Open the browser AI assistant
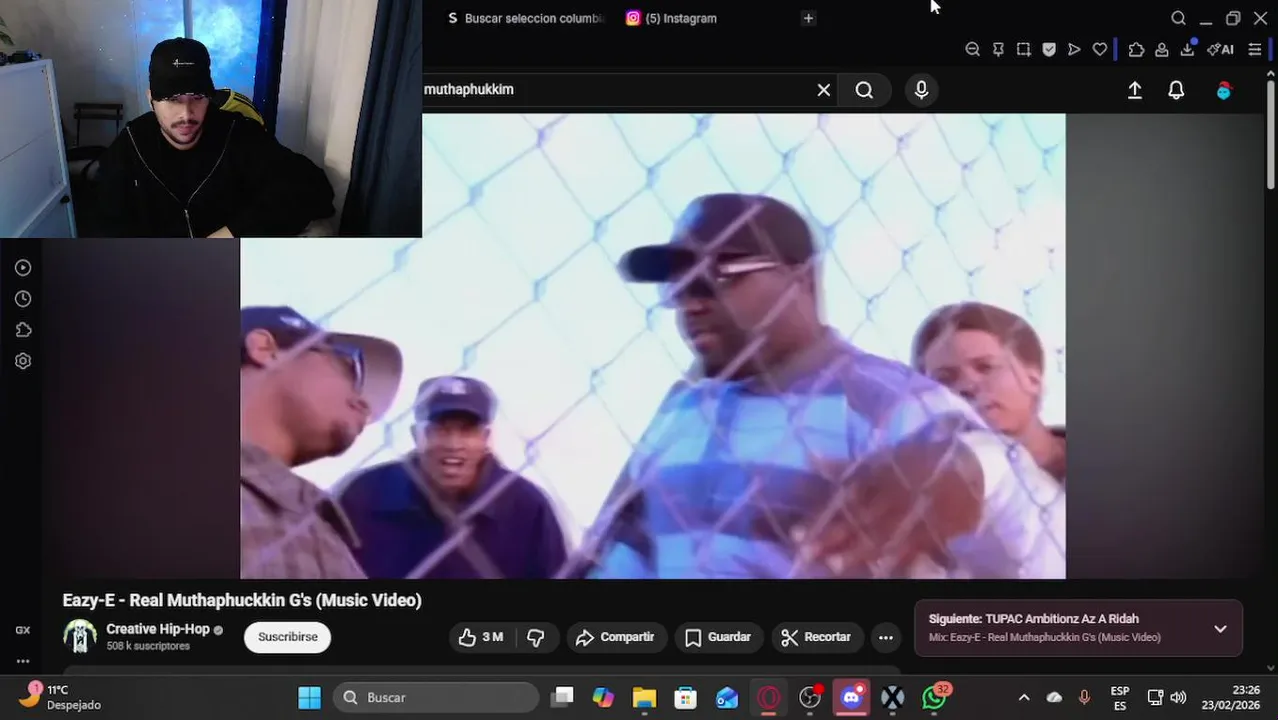 (1220, 49)
